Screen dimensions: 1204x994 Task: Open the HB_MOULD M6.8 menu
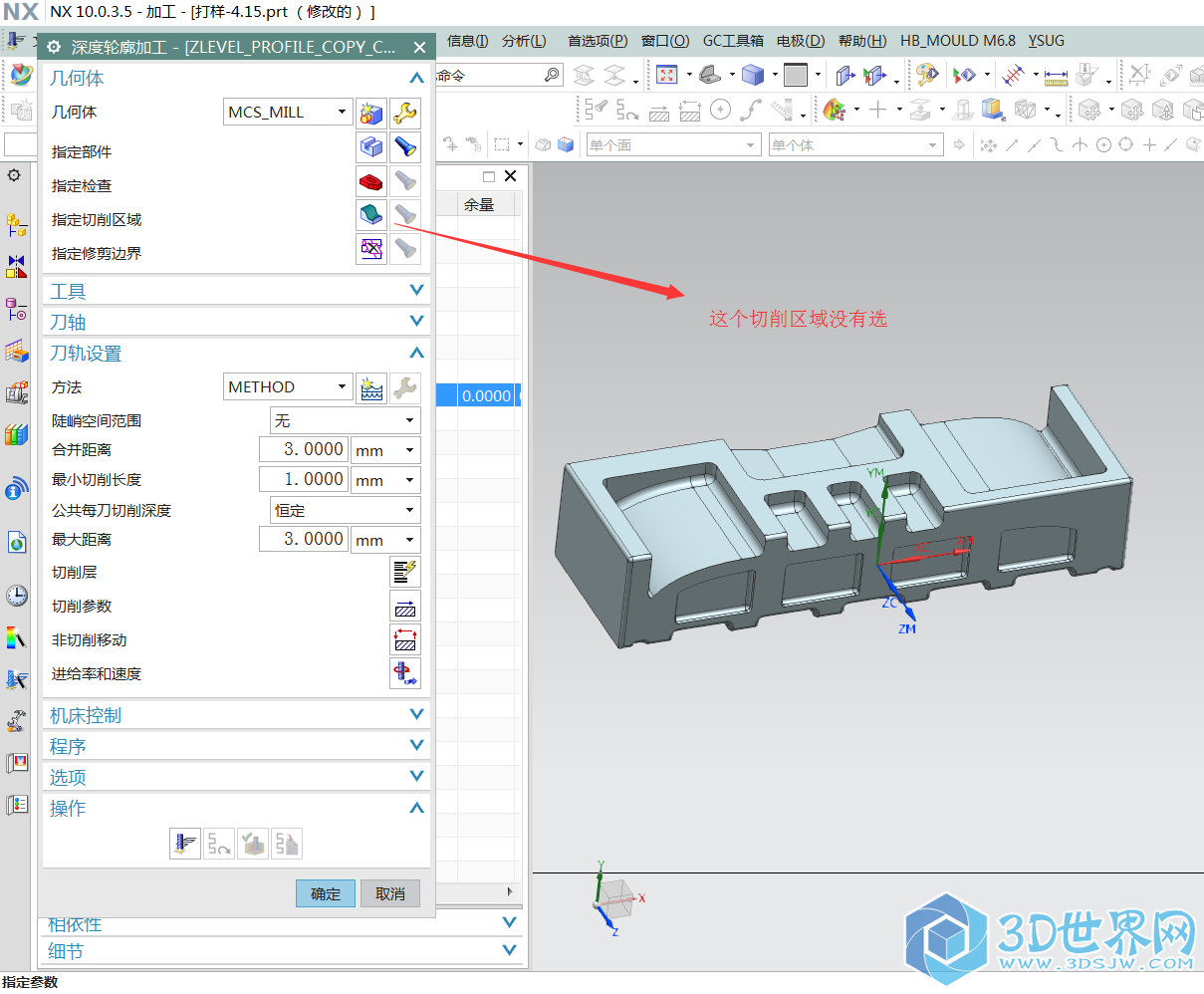(958, 41)
